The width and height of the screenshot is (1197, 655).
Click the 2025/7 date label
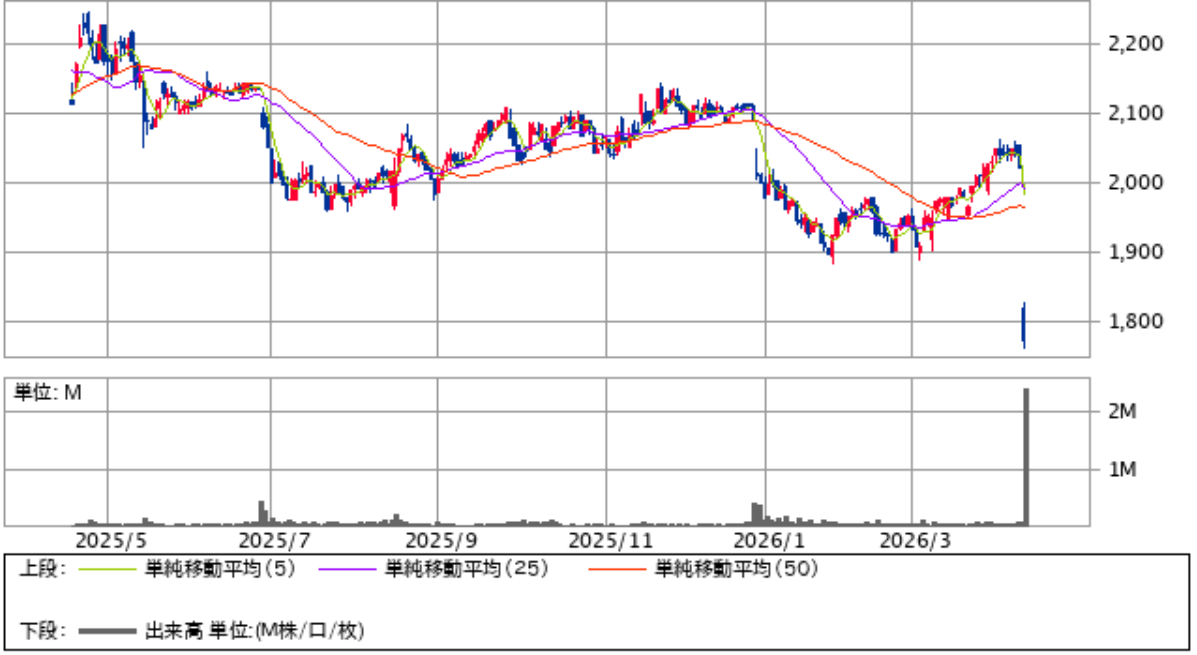(272, 541)
